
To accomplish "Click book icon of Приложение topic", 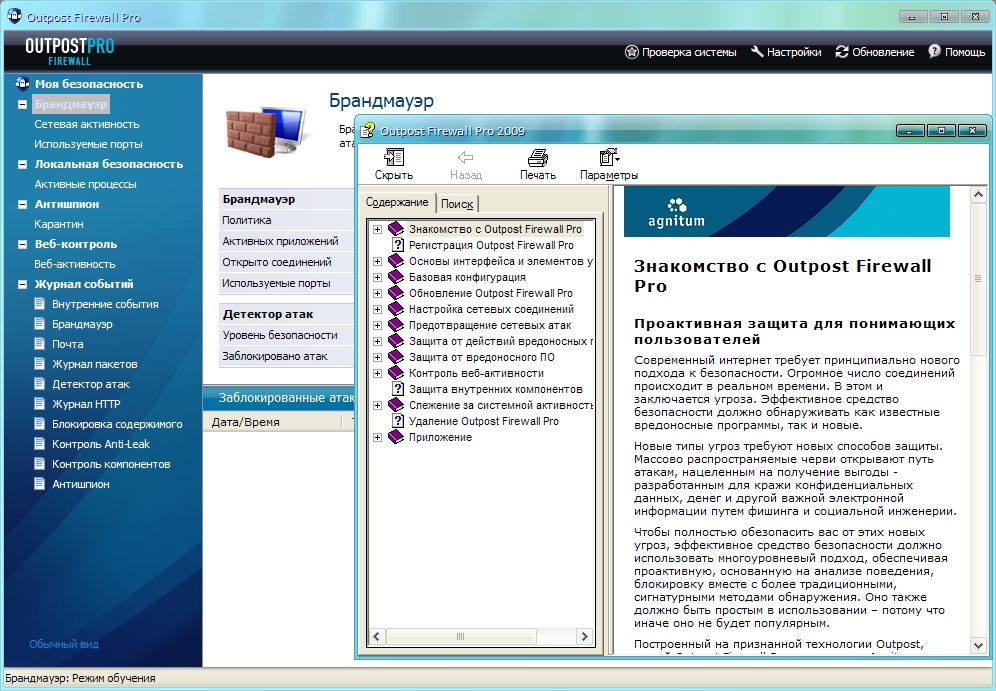I will (396, 437).
